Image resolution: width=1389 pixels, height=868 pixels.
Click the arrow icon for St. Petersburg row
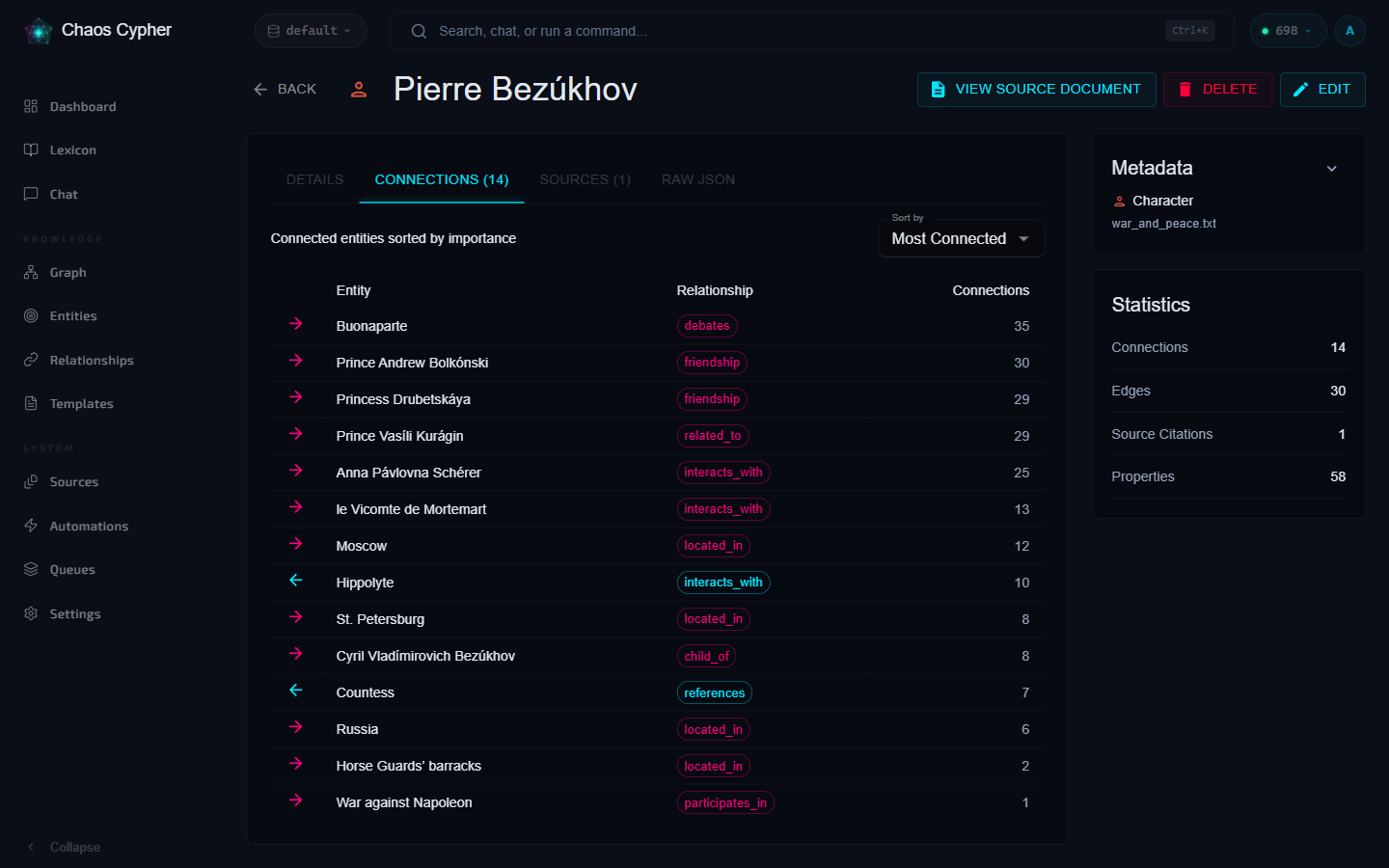click(x=296, y=617)
